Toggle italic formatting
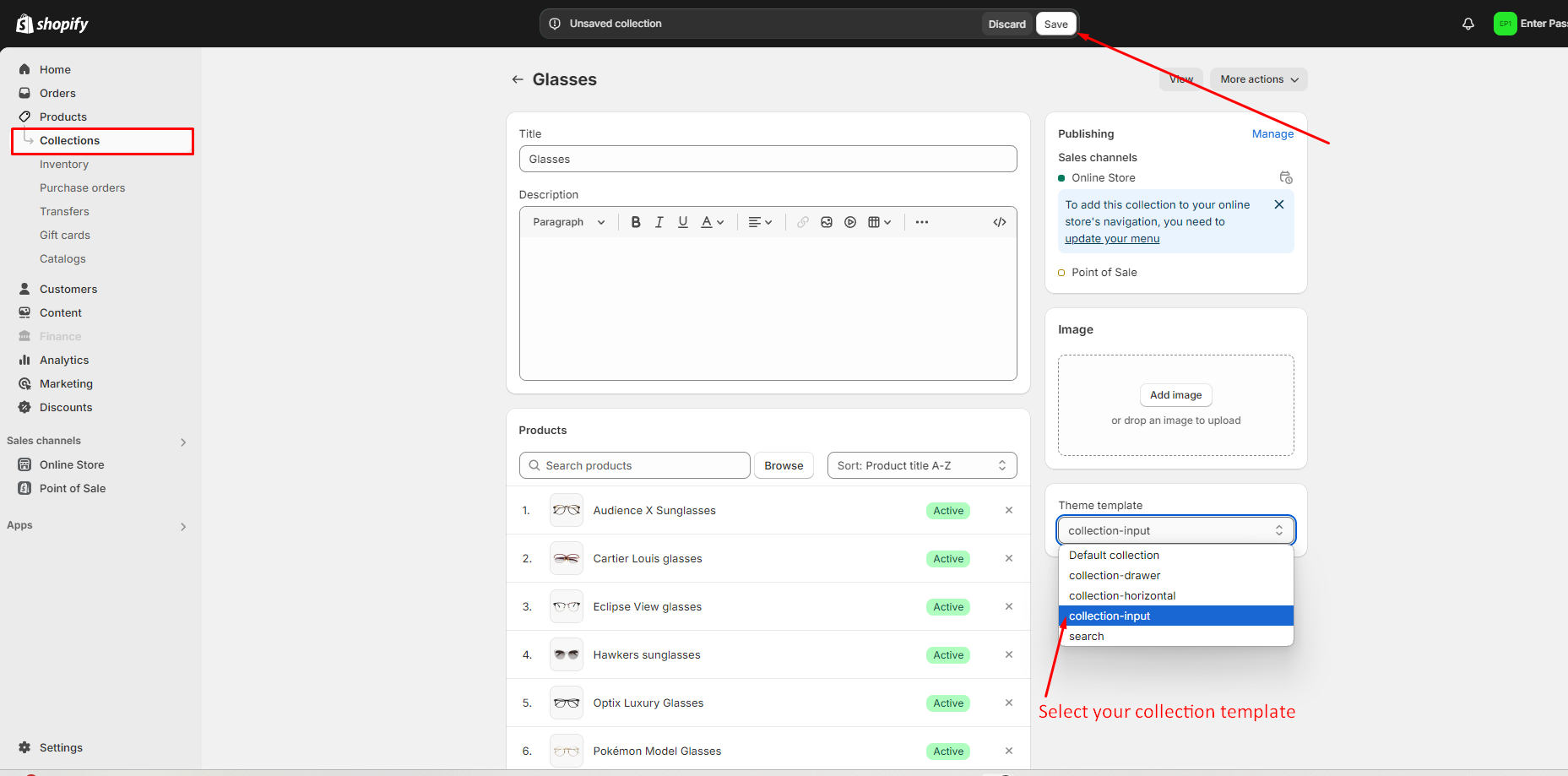Screen dimensions: 1568x776 coord(659,222)
